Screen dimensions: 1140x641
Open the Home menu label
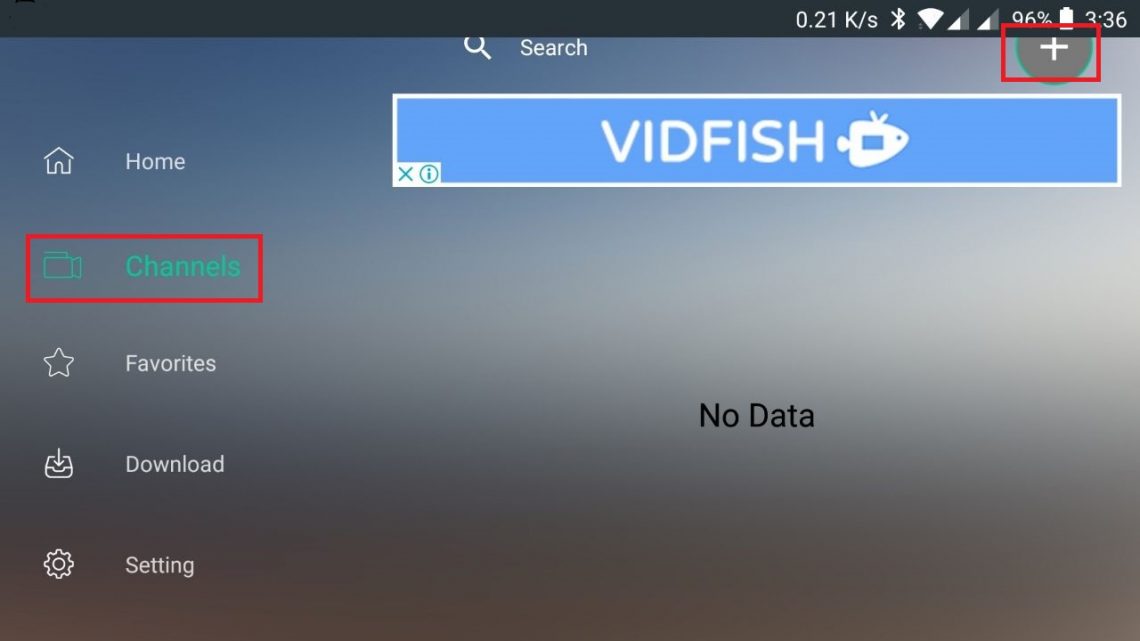[x=155, y=161]
